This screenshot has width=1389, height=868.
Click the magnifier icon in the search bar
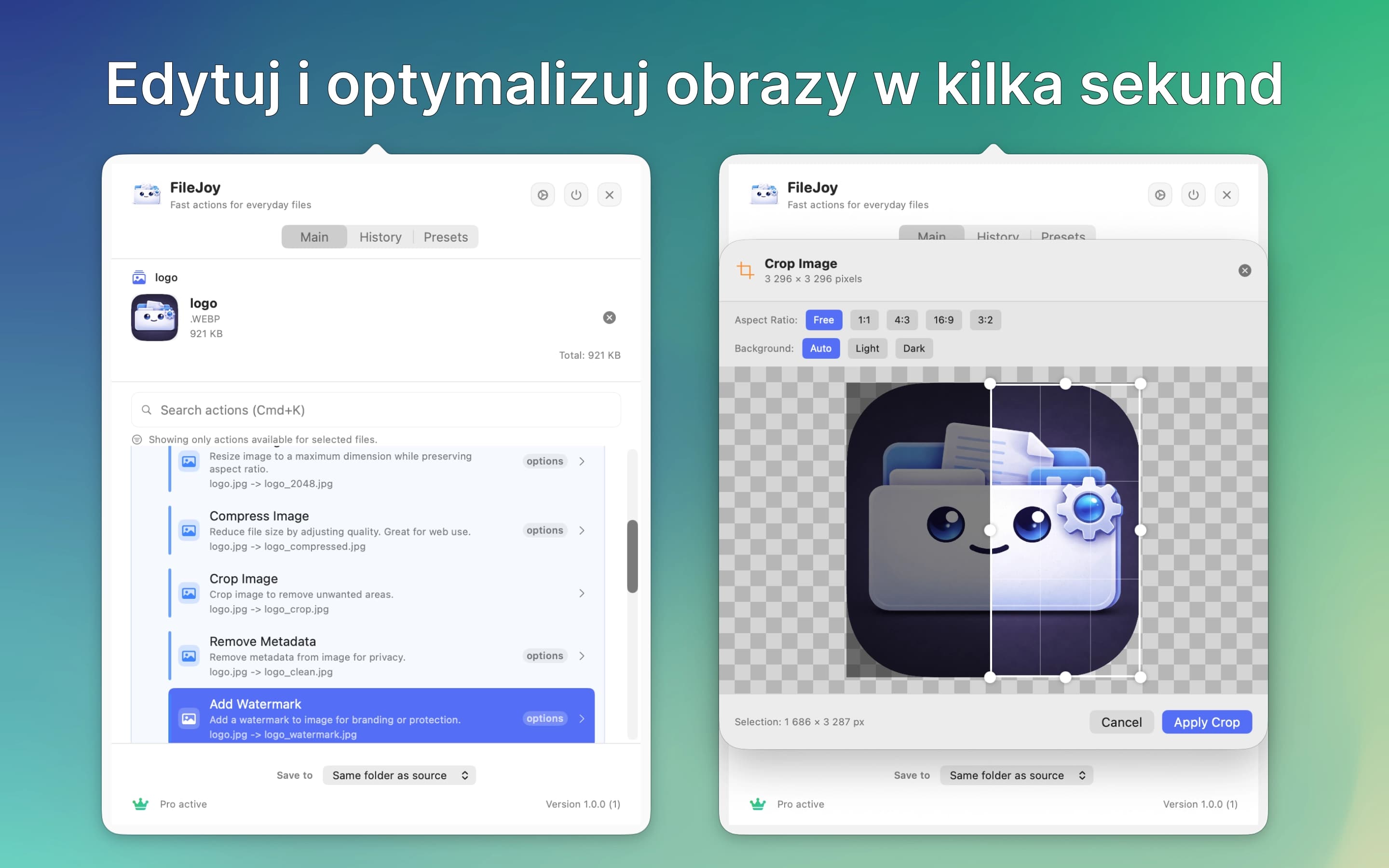(147, 410)
